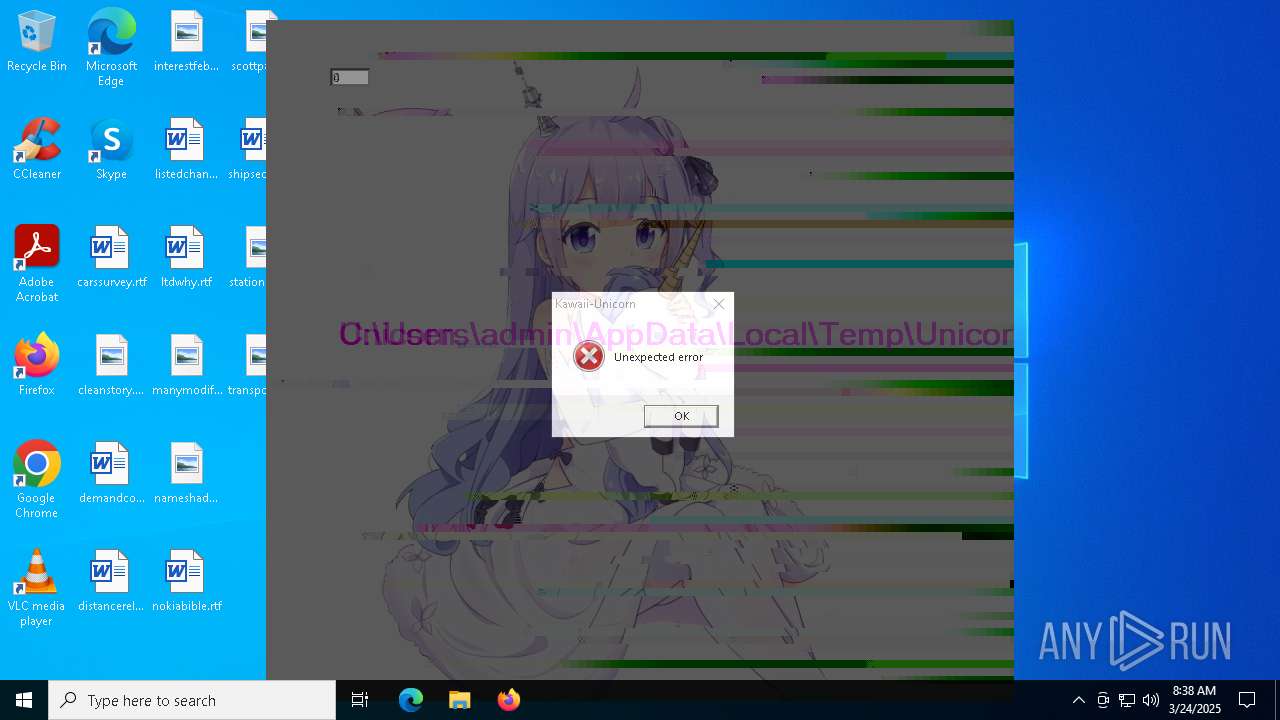1280x720 pixels.
Task: Select the nokiabible.rtf document
Action: [186, 582]
